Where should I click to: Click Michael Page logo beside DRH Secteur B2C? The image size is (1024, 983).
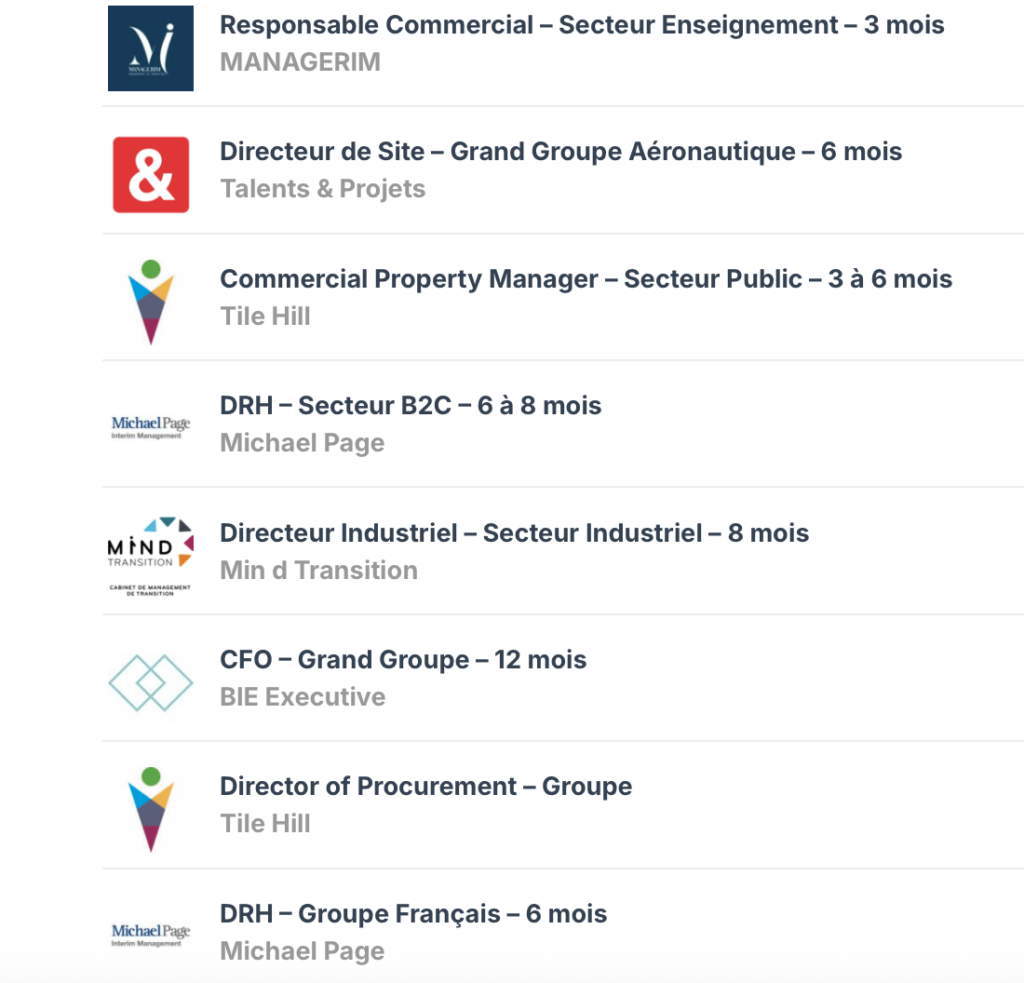tap(151, 428)
